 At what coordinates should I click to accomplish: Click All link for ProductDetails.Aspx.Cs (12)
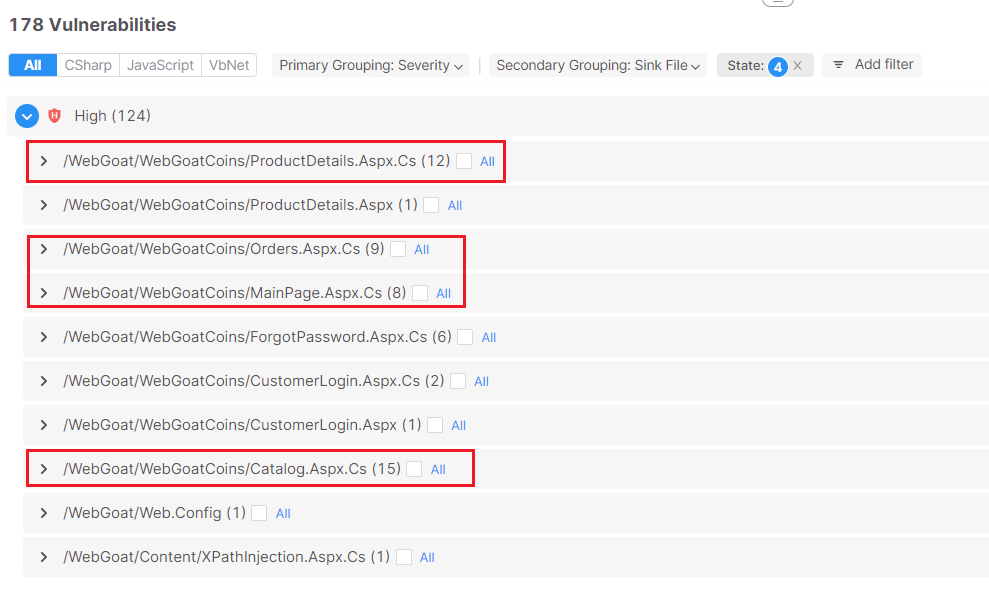(488, 161)
